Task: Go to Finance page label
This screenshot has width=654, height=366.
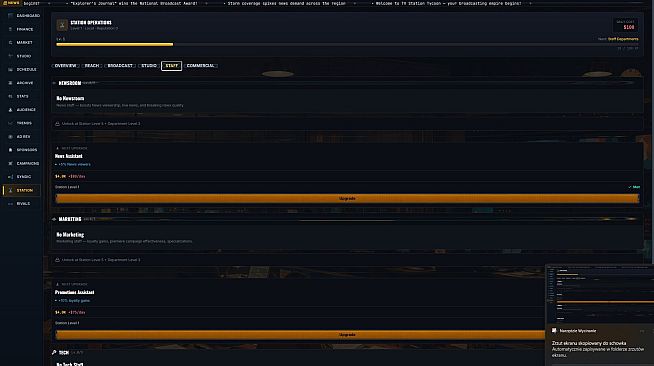Action: coord(25,29)
